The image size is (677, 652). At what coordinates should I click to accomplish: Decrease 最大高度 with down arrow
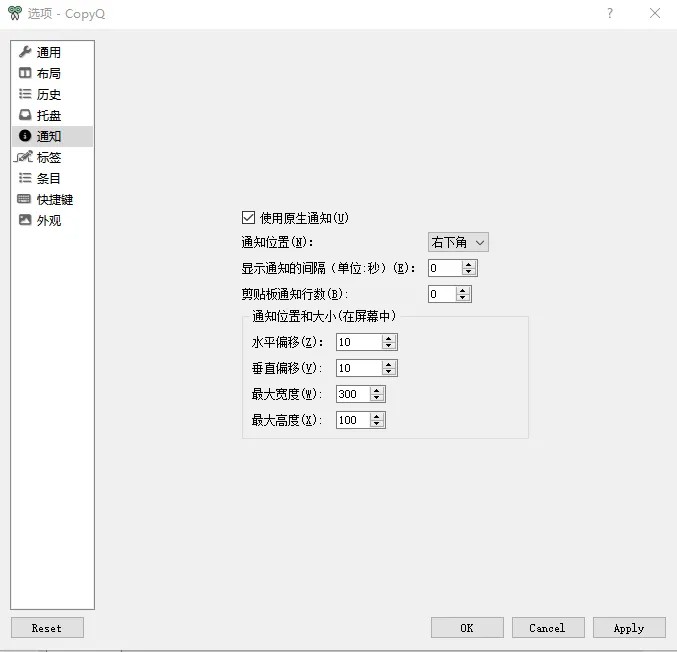(377, 423)
